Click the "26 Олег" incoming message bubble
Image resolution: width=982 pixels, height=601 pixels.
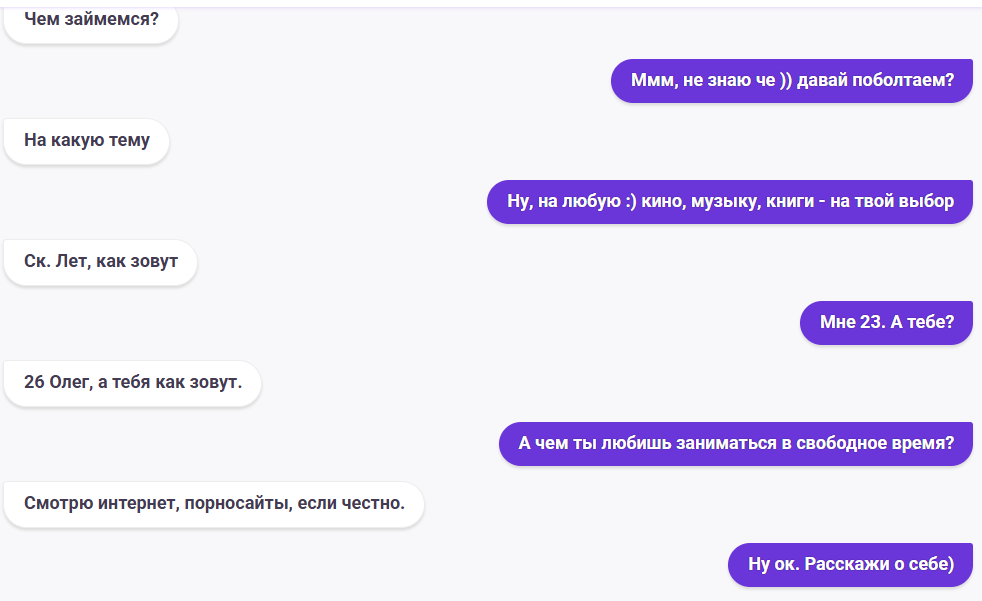click(132, 383)
